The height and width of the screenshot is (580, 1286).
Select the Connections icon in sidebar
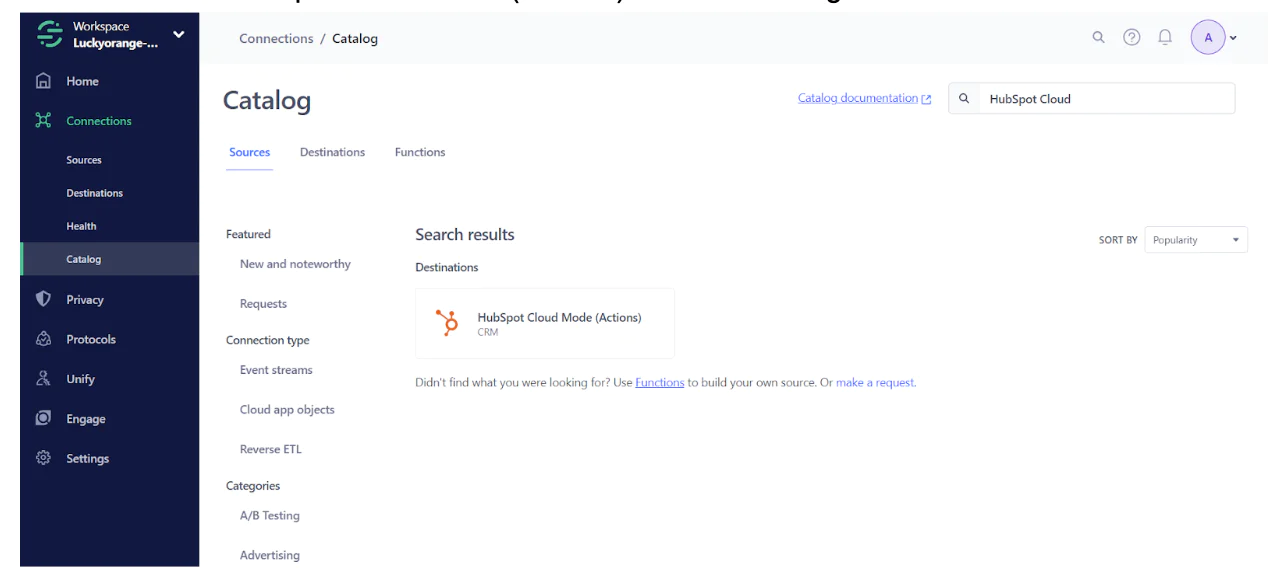43,120
